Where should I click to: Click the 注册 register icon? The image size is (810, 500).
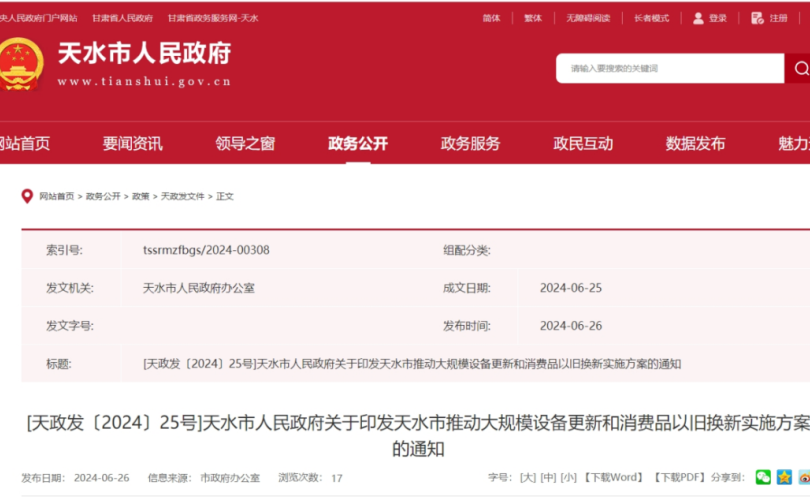coord(757,18)
